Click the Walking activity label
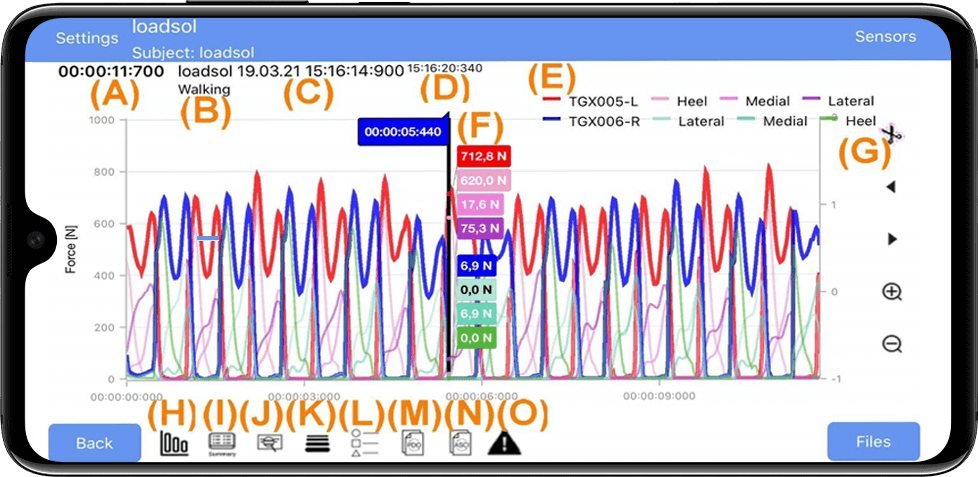The width and height of the screenshot is (978, 477). click(204, 89)
